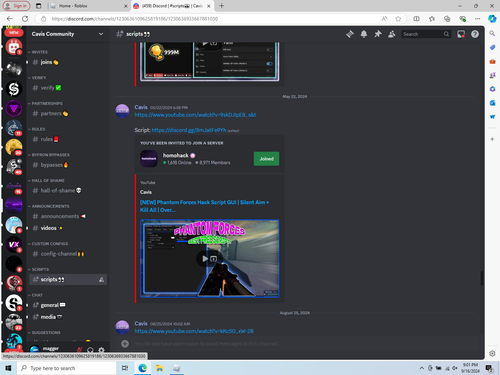Collapse the ANNOUNCEMENTS category

click(x=49, y=206)
